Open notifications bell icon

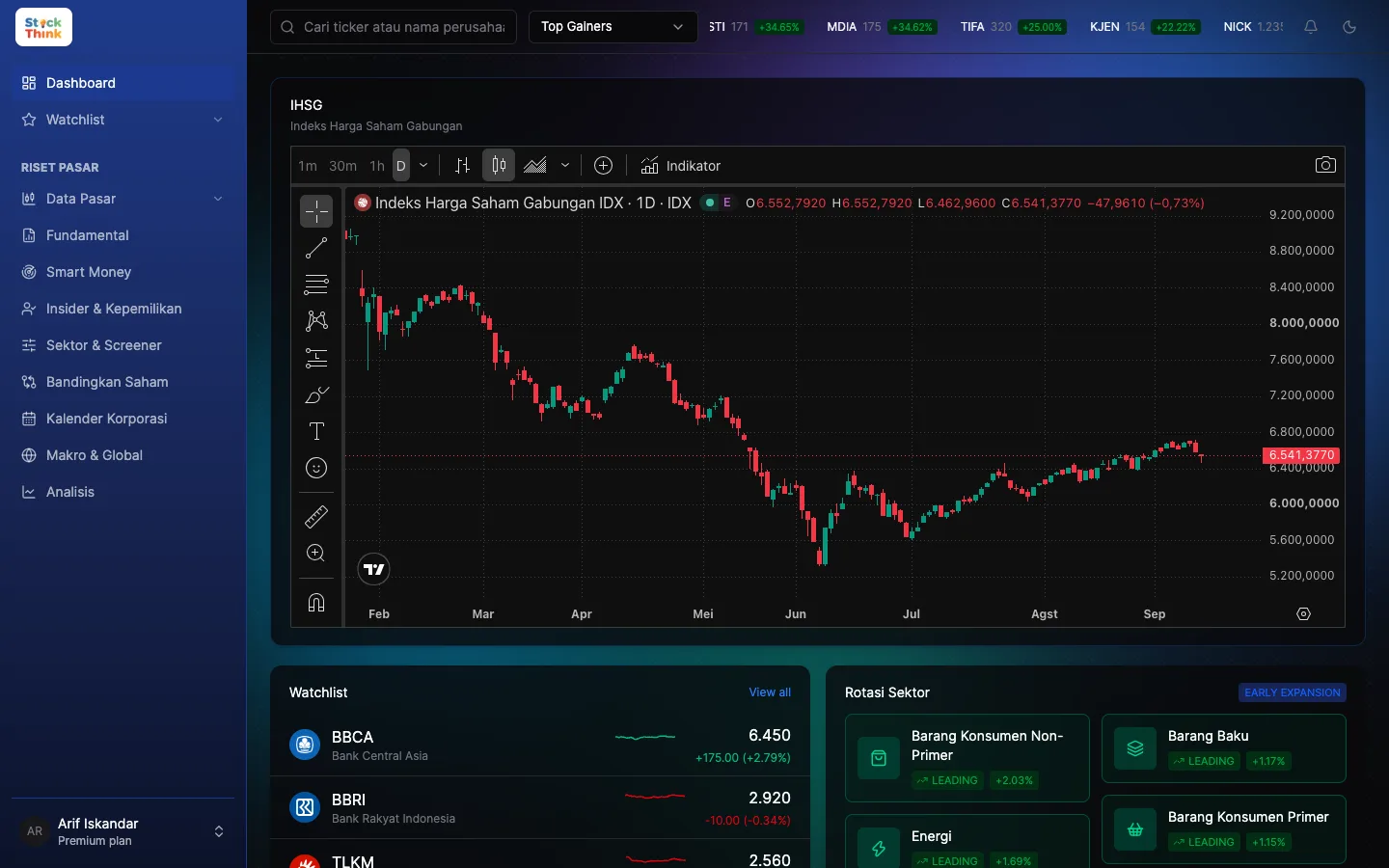point(1311,27)
